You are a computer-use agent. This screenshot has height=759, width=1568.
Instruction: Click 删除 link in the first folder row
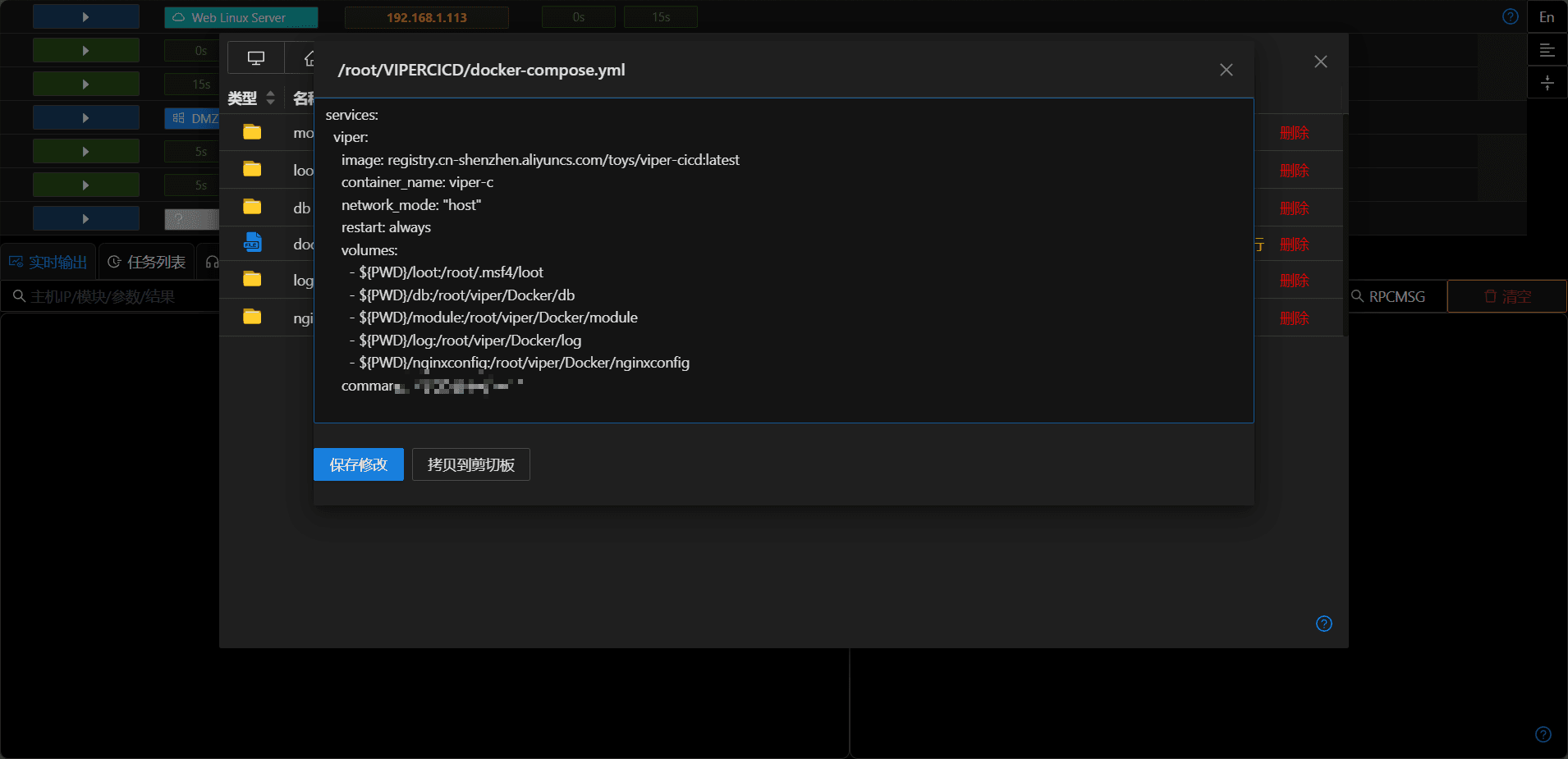coord(1294,133)
